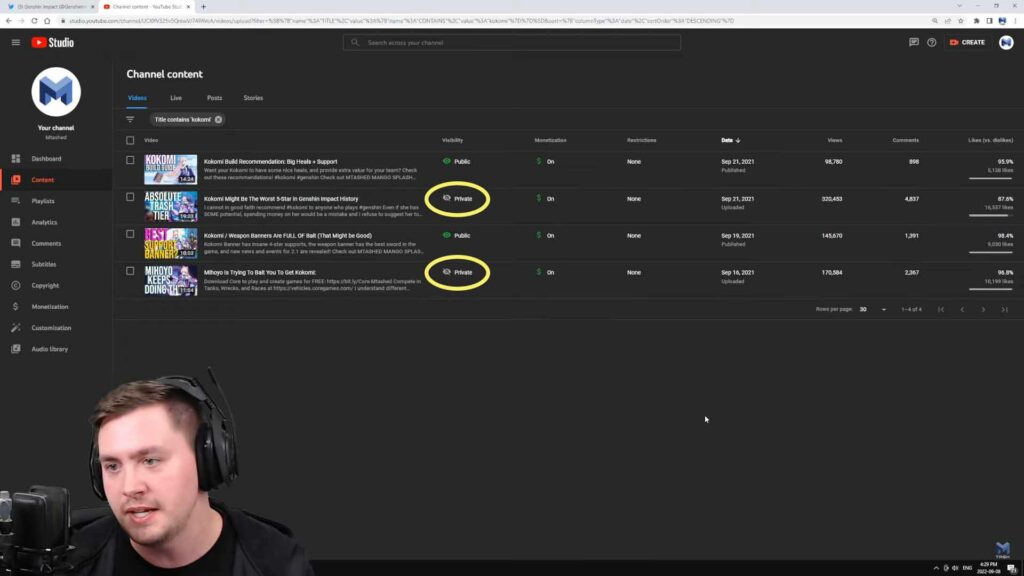The image size is (1024, 576).
Task: Sort by the Date column header
Action: pos(729,140)
